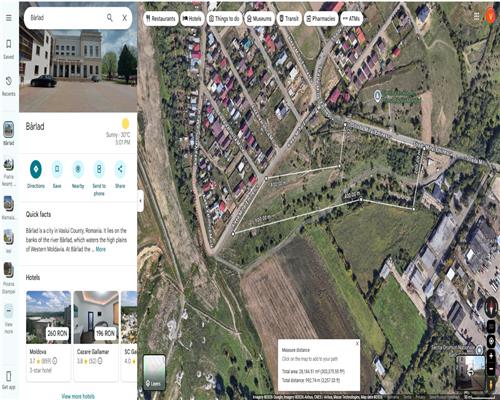Viewport: 500px width, 400px height.
Task: Click the Get app sidebar icon
Action: click(x=9, y=380)
